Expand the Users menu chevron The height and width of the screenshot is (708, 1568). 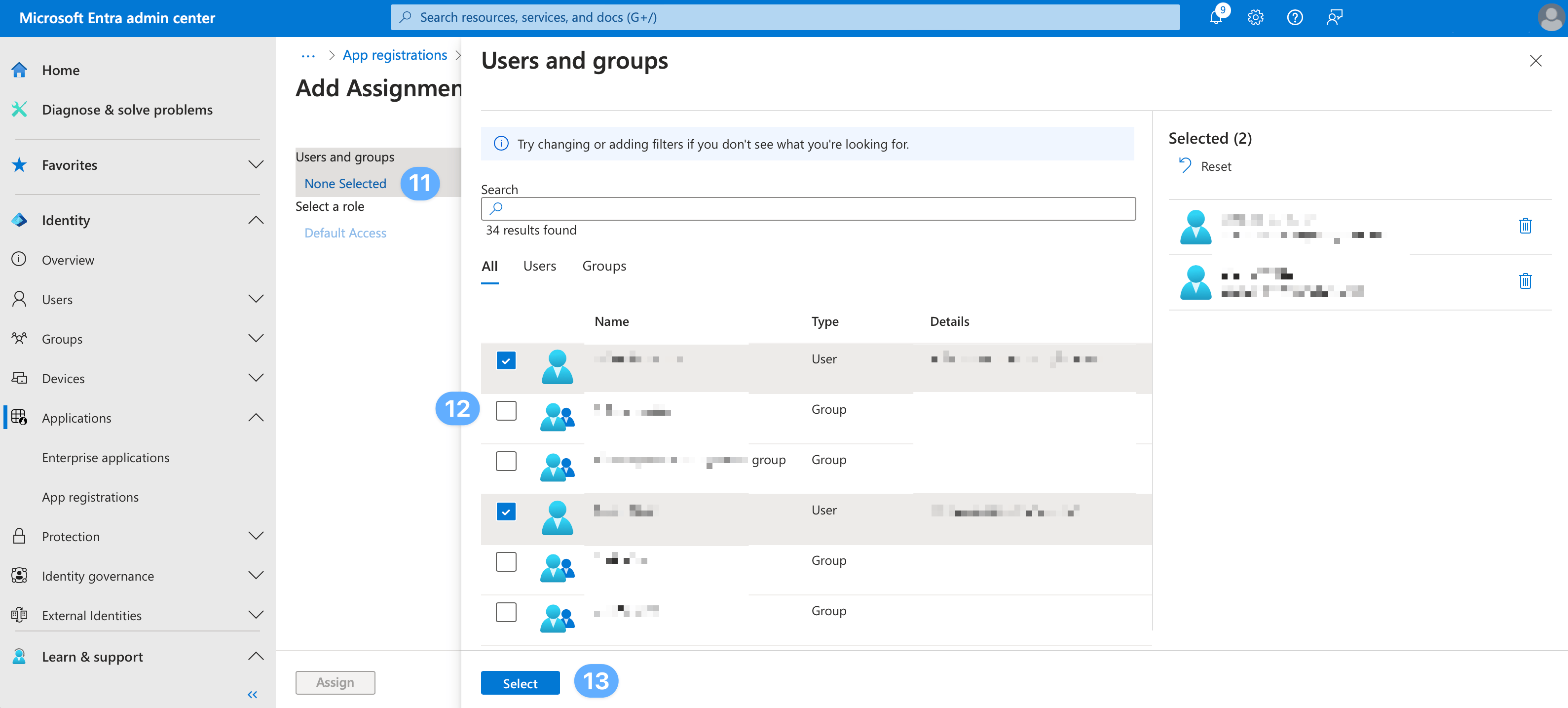pyautogui.click(x=256, y=299)
